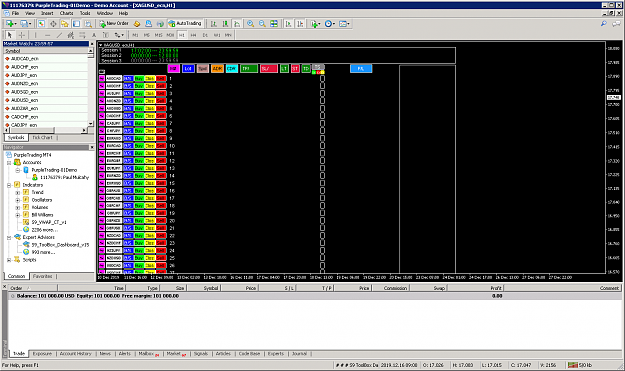
Task: Click the cyan CDW dashboard button
Action: point(232,69)
